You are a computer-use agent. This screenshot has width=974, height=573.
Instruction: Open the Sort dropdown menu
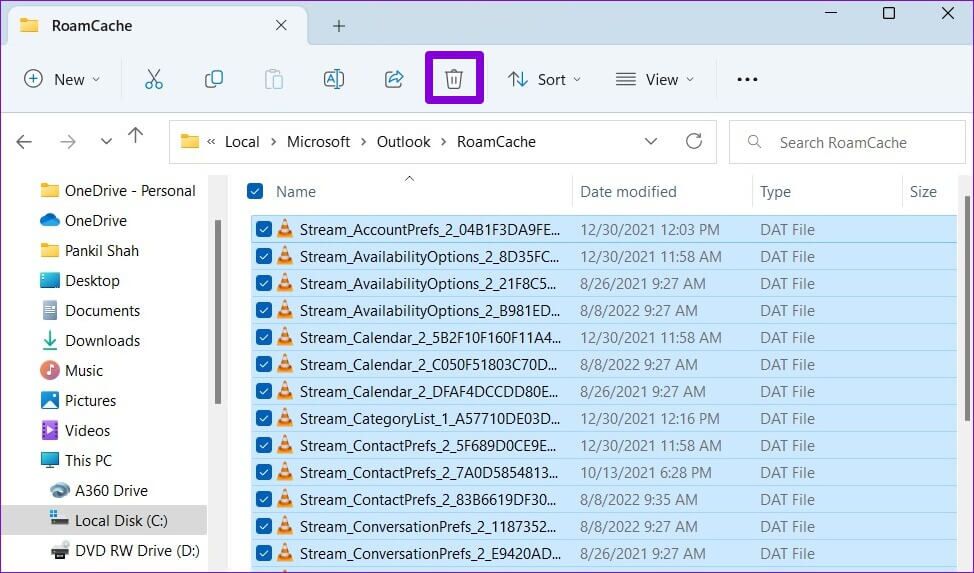tap(544, 79)
